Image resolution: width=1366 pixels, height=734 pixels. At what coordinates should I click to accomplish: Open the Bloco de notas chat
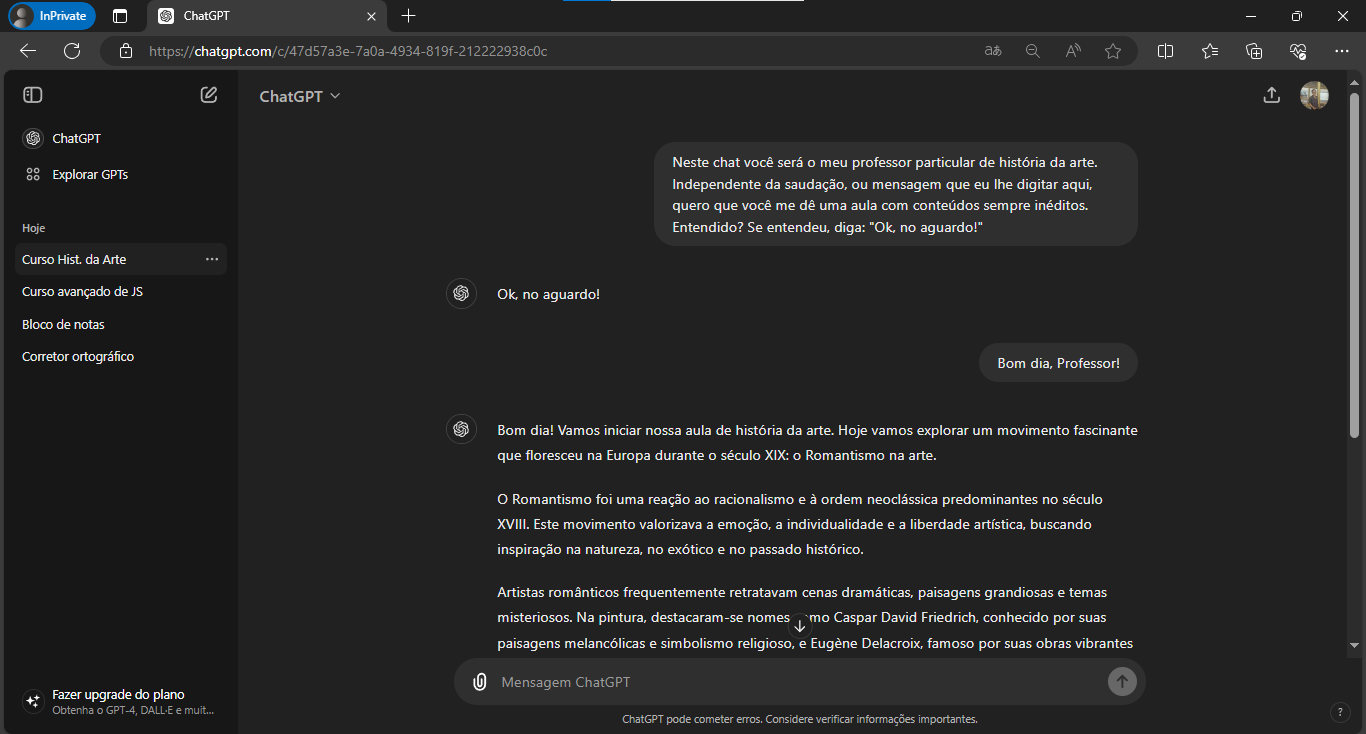tap(122, 324)
